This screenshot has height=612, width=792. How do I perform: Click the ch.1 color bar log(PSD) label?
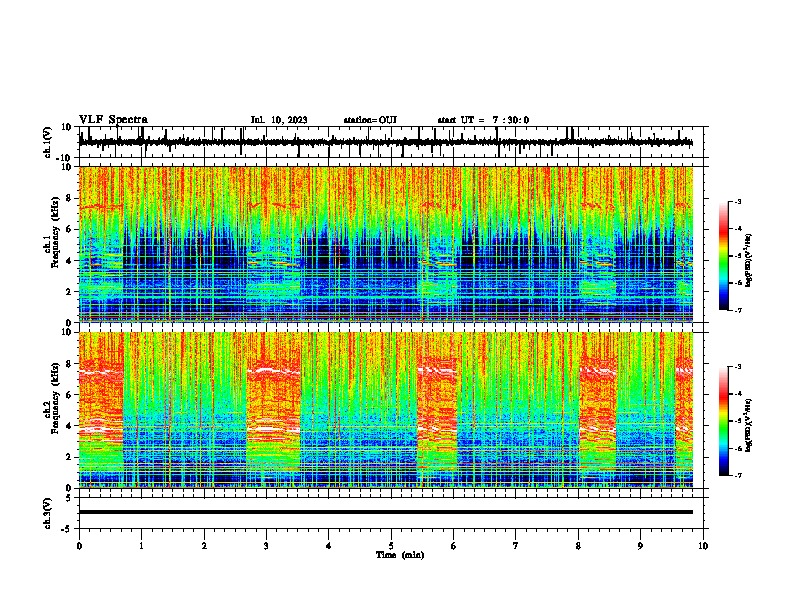(748, 260)
